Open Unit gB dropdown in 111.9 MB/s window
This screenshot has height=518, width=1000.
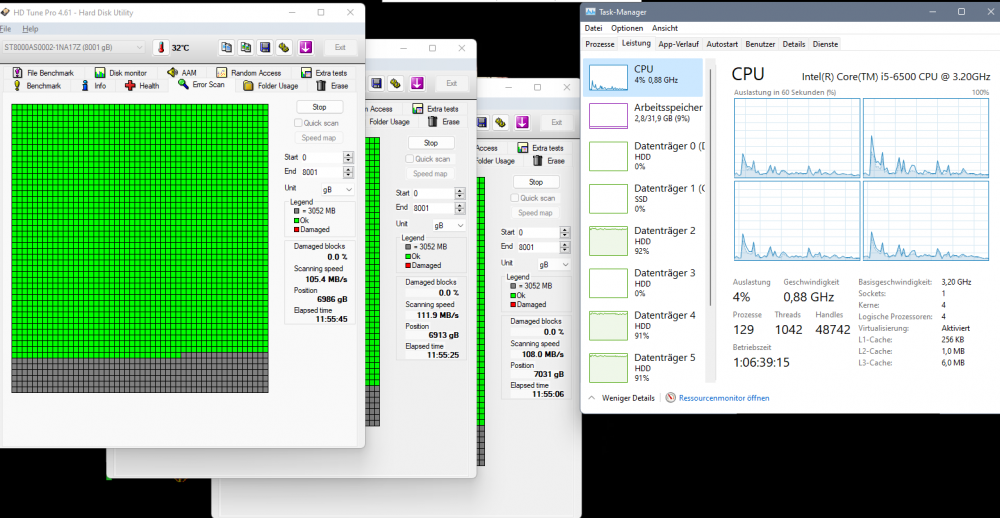(x=449, y=225)
